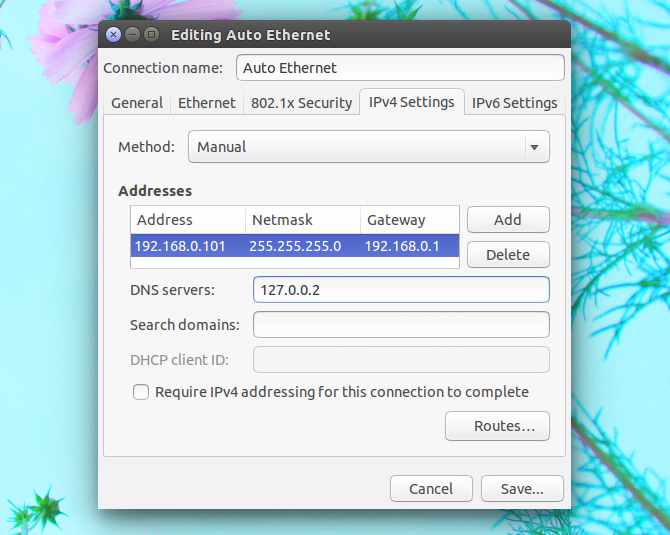Viewport: 670px width, 535px height.
Task: Click the Search domains text box
Action: click(401, 325)
